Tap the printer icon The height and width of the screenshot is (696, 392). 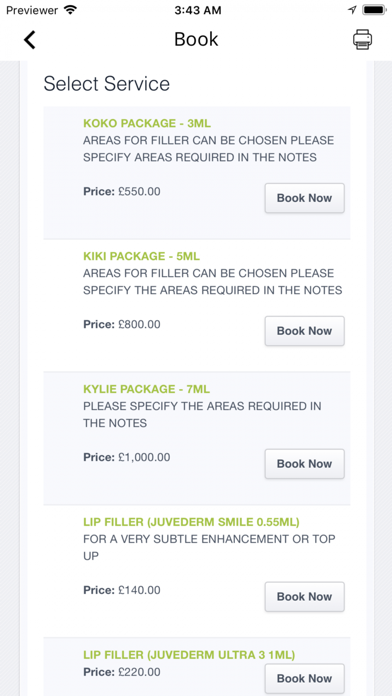tap(362, 40)
